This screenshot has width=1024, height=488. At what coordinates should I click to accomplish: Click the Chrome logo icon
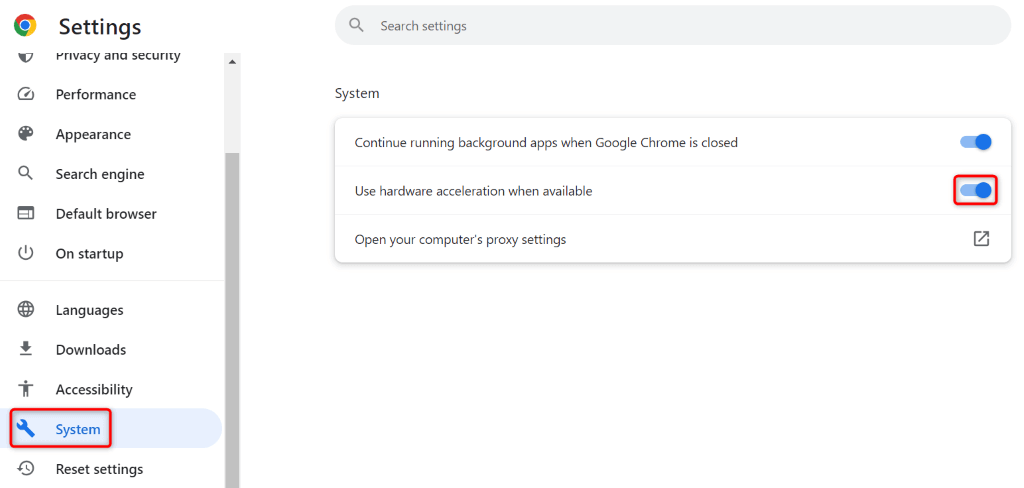25,26
